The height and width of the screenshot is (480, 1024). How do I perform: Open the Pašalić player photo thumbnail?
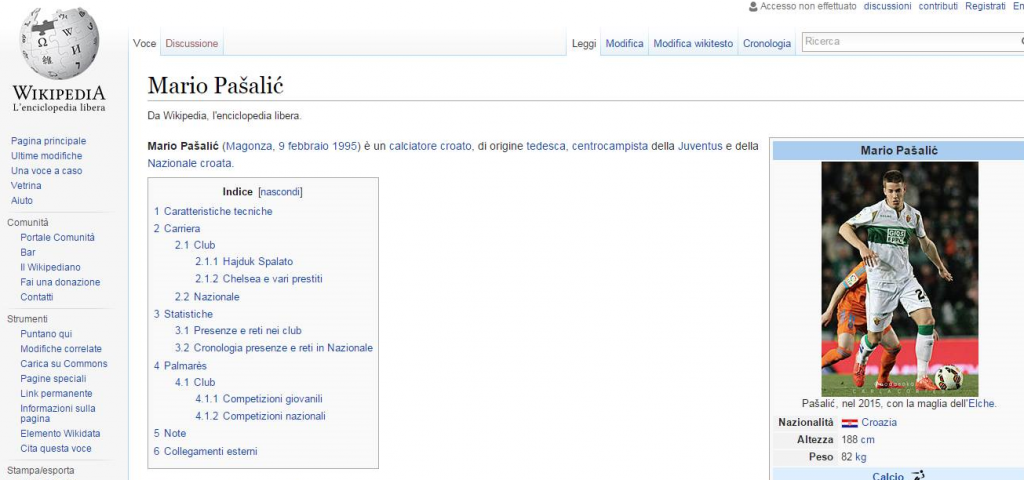[x=899, y=279]
